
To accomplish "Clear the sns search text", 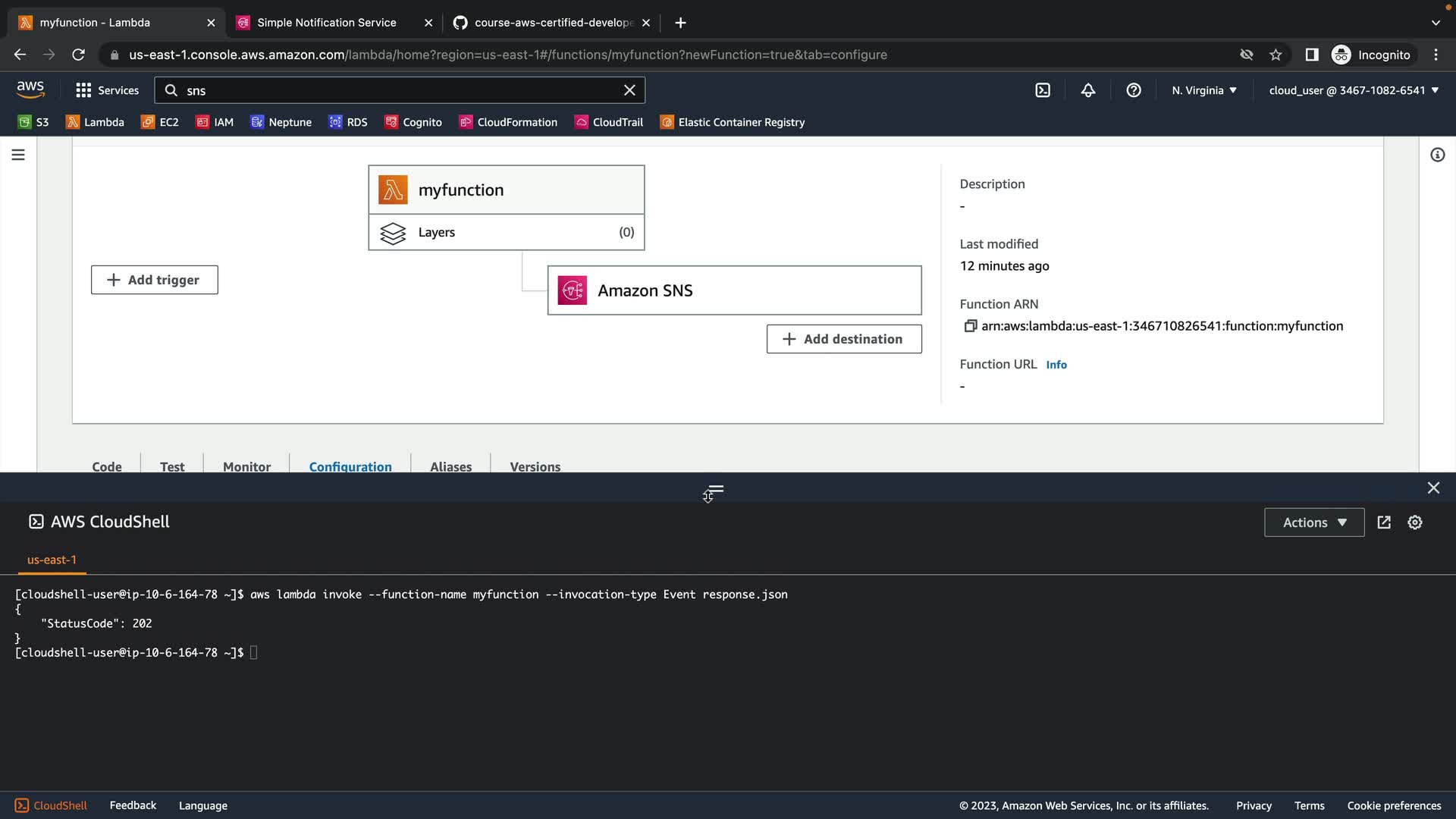I will point(629,90).
